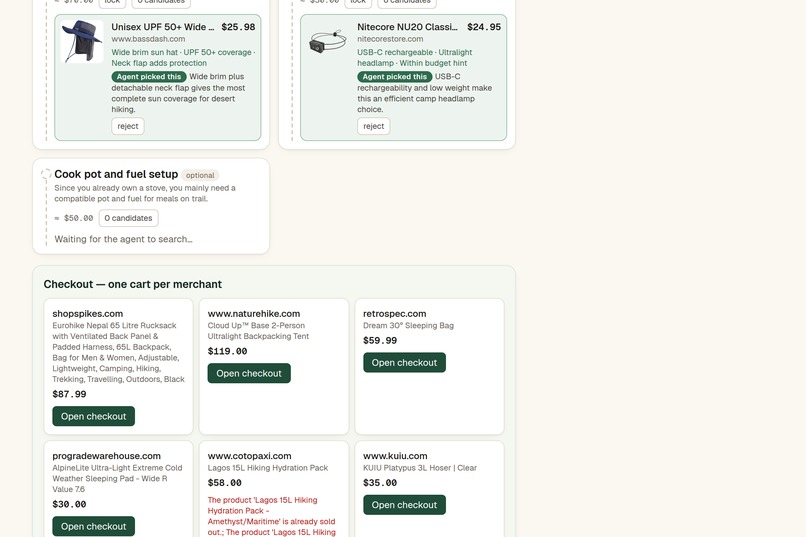Click the Nitecore headlamp product thumbnail
The height and width of the screenshot is (537, 806).
click(327, 42)
